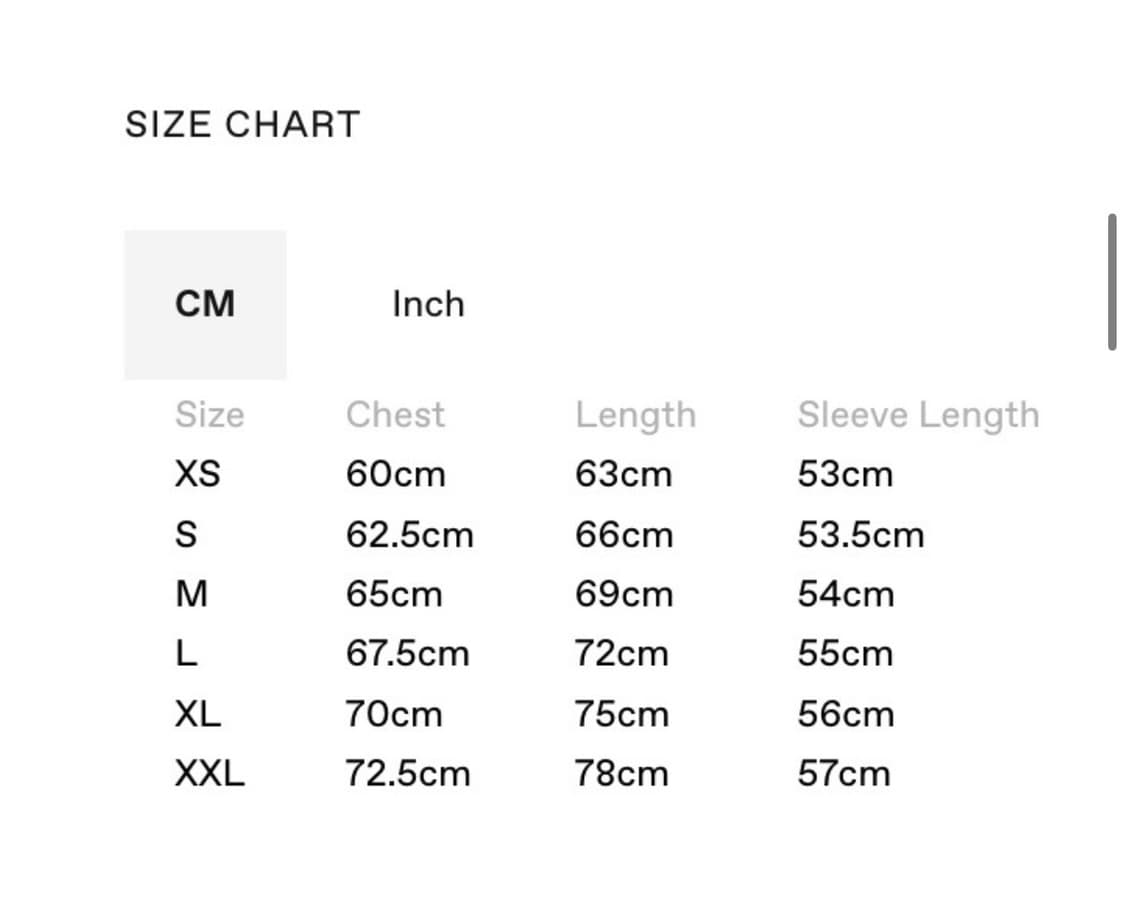
Task: Click the 53.5cm sleeve length value
Action: pyautogui.click(x=860, y=535)
